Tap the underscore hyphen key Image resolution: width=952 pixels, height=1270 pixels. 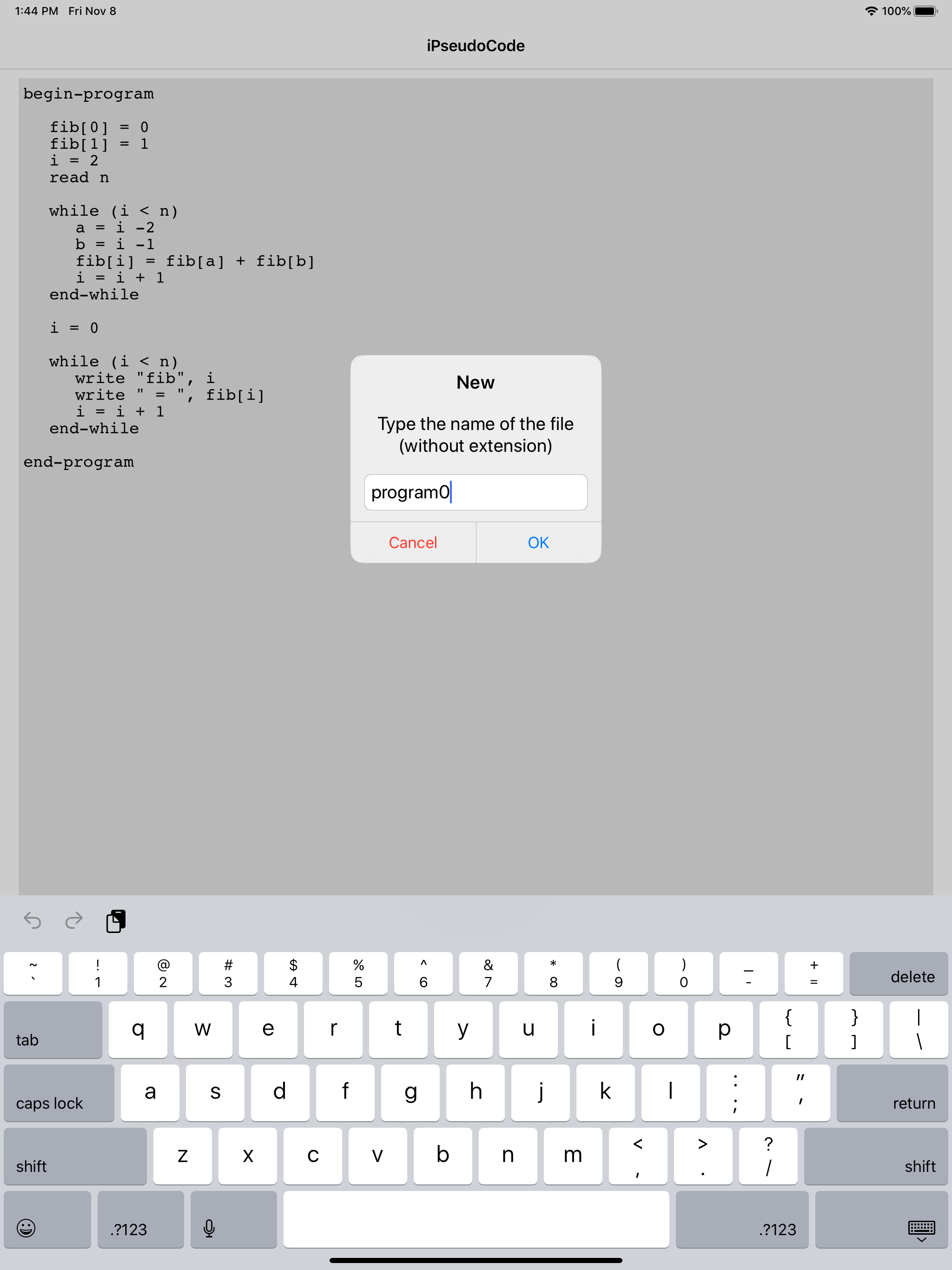(749, 974)
